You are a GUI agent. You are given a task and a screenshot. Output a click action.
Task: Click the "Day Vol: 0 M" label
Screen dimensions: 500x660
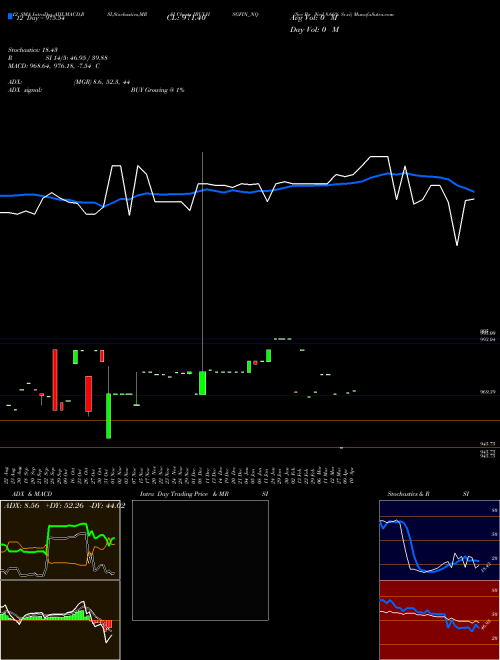[x=314, y=30]
